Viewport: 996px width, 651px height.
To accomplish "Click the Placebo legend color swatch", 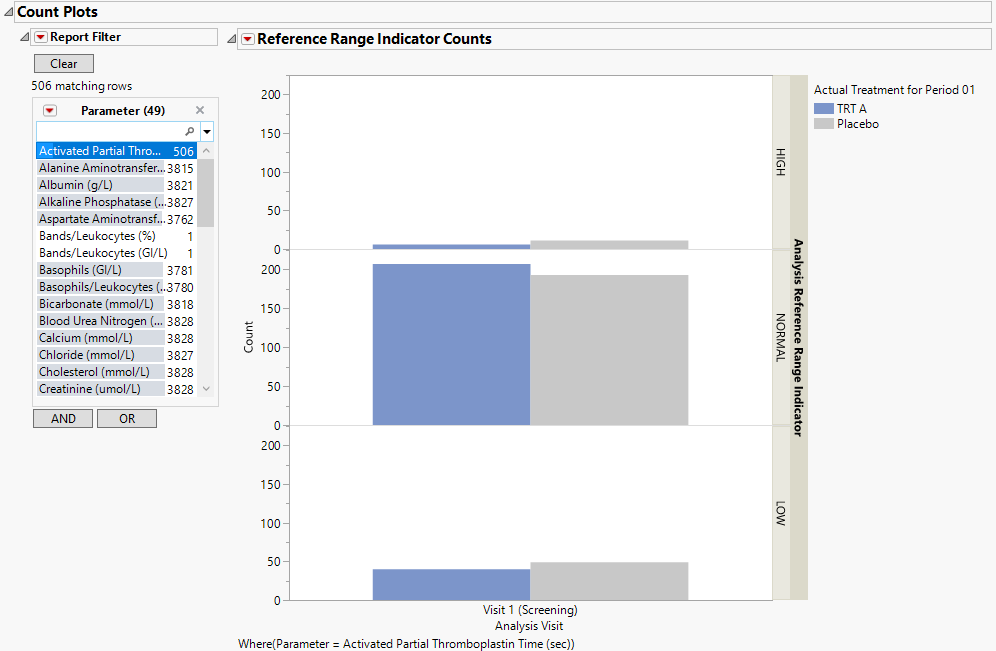I will pyautogui.click(x=823, y=124).
